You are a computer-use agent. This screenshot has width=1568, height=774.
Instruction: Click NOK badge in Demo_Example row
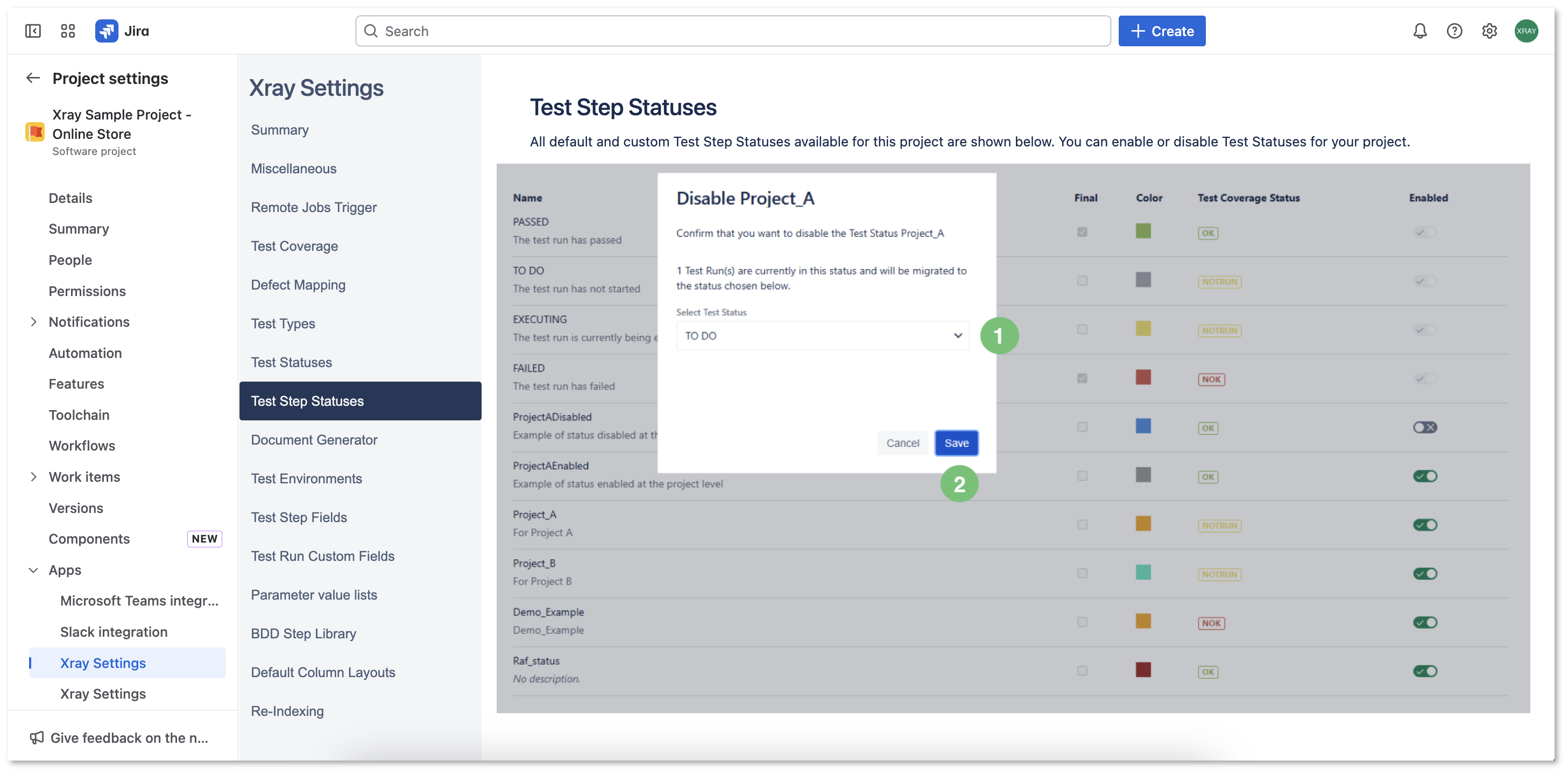coord(1211,623)
